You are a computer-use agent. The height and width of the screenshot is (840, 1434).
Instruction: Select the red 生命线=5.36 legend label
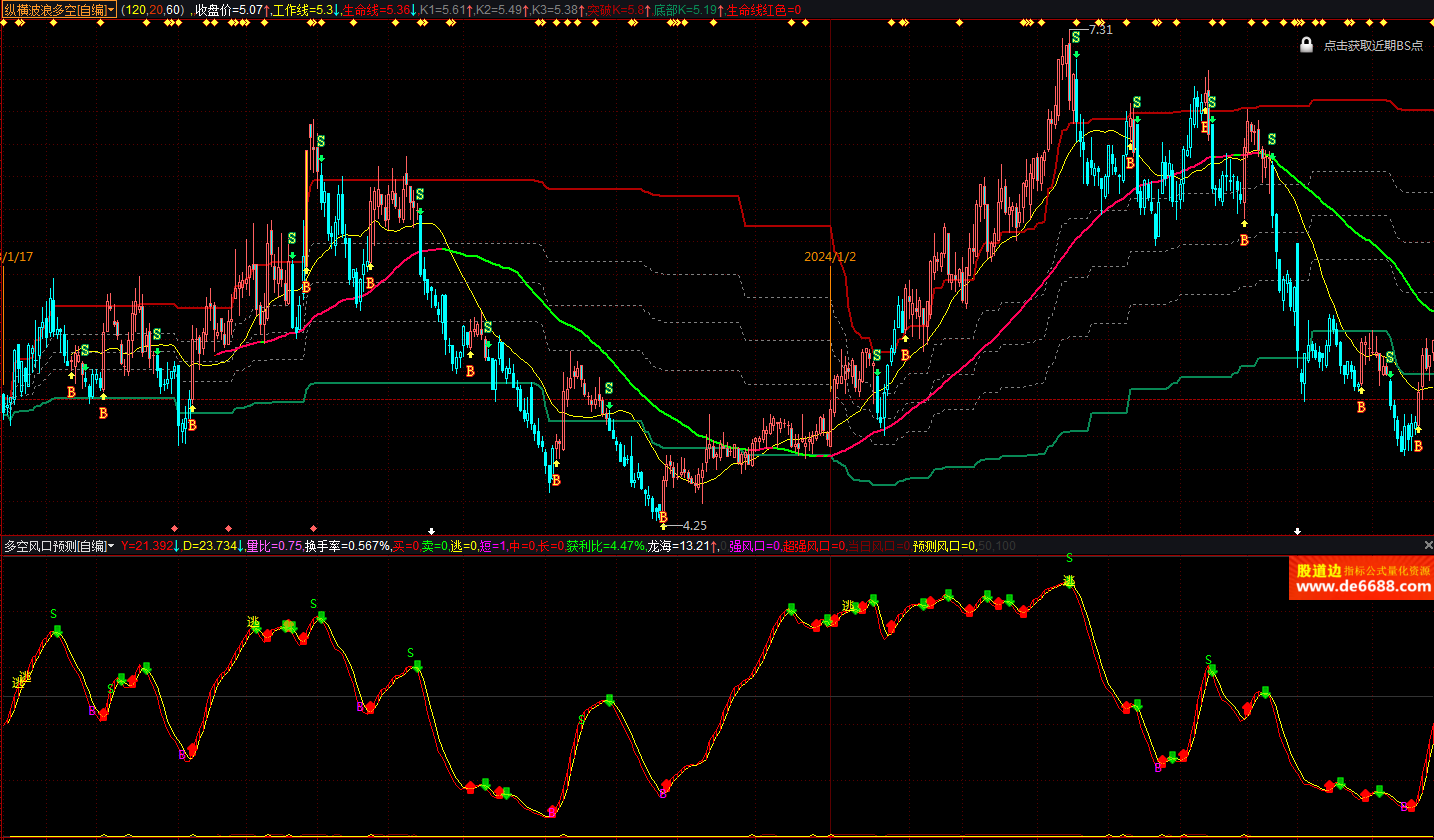click(375, 9)
